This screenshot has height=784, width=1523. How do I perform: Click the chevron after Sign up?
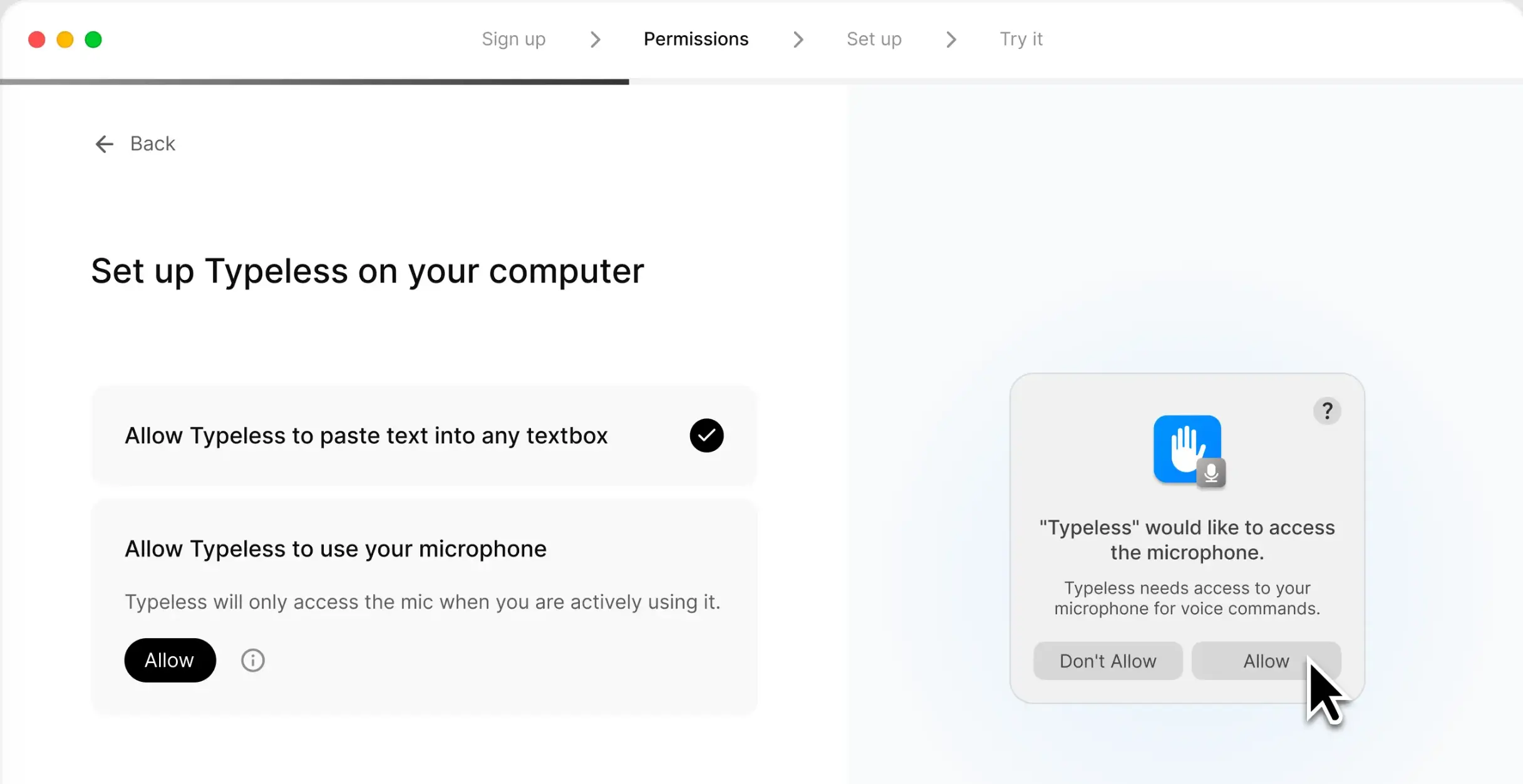(595, 39)
